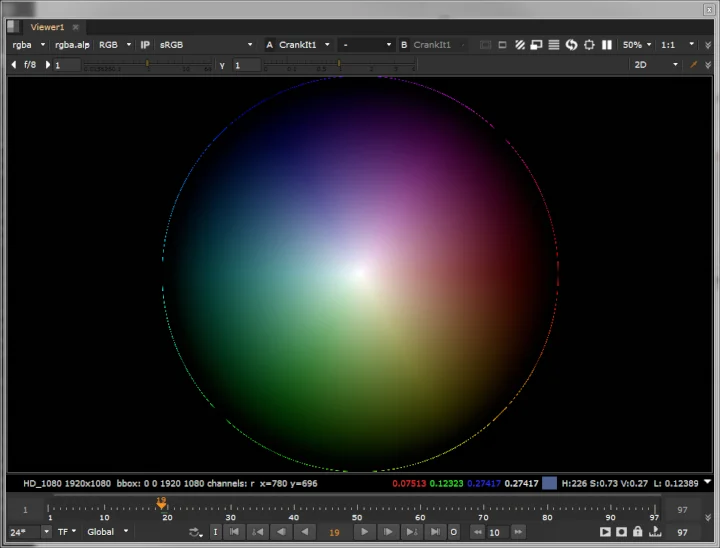Viewport: 720px width, 548px height.
Task: Click the pause viewer updates icon
Action: pyautogui.click(x=607, y=45)
